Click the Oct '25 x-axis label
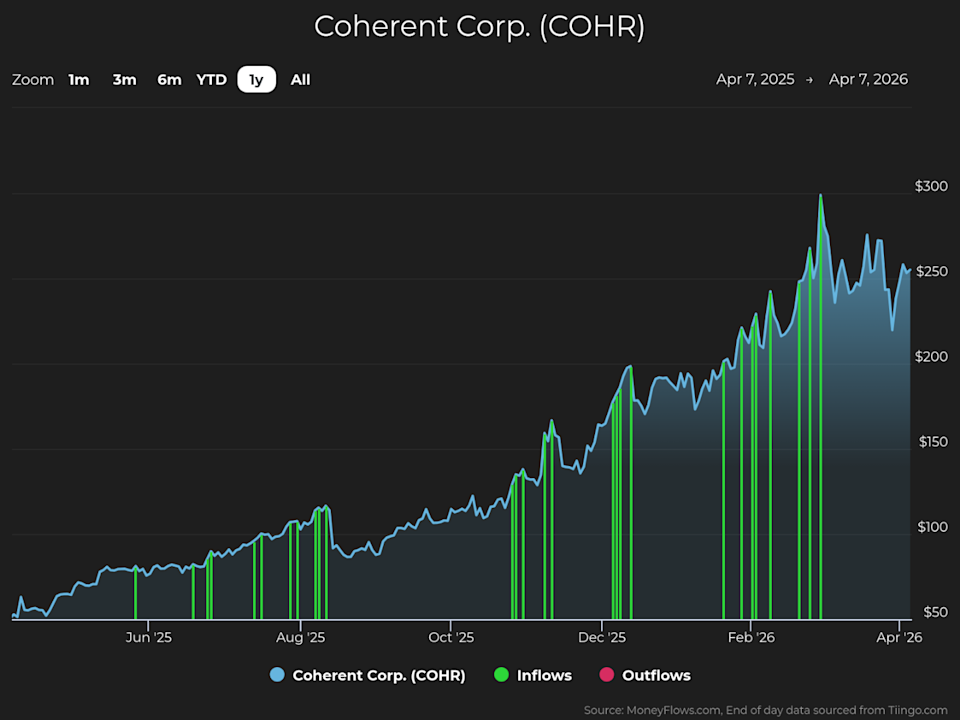 [451, 636]
